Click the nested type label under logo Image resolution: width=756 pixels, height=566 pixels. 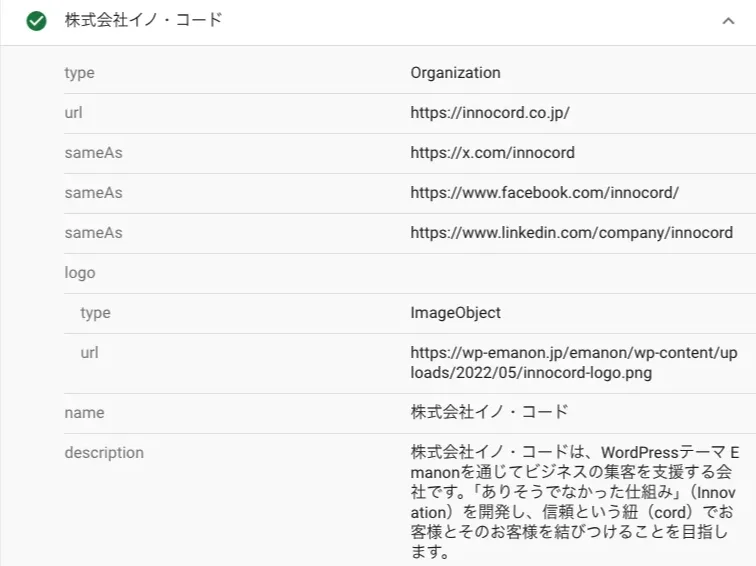pos(95,313)
